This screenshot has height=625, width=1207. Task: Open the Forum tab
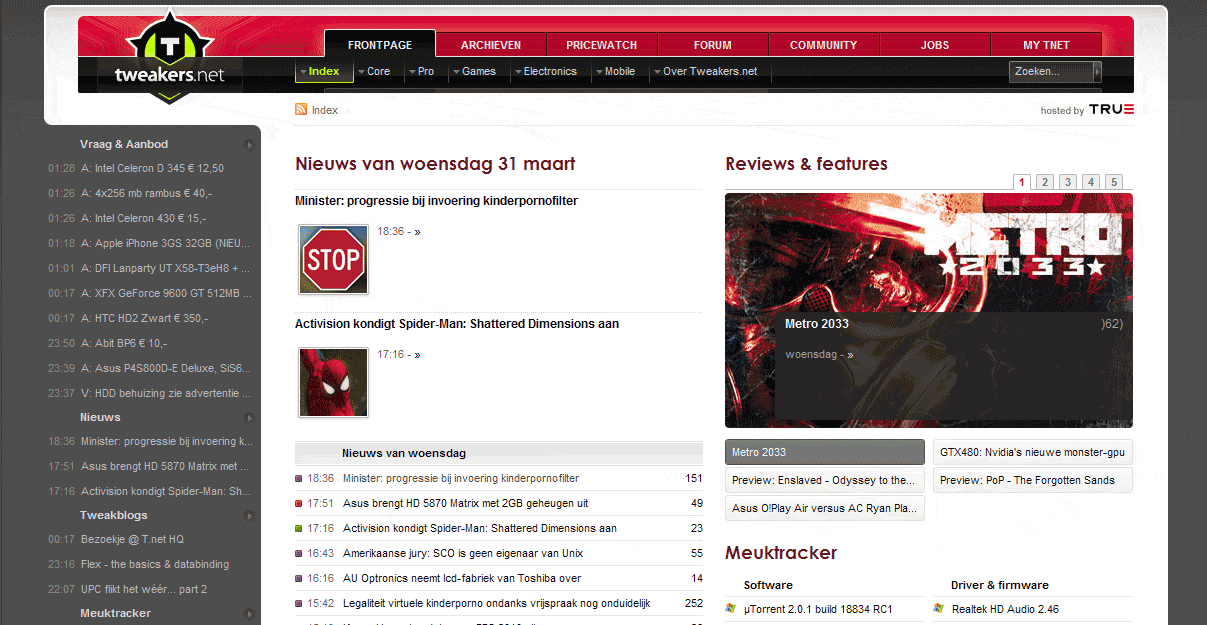pos(713,45)
